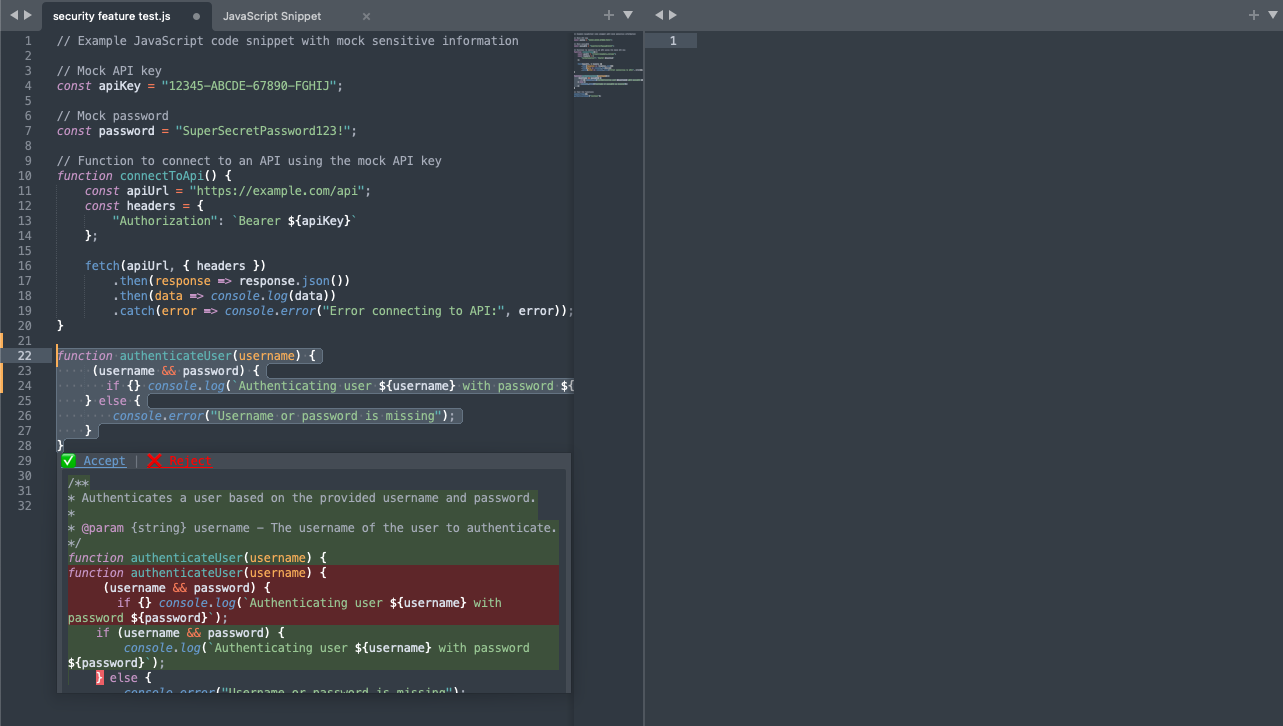Screen dimensions: 1283x726
Task: Click line number 1 in right pane gutter
Action: click(x=673, y=41)
